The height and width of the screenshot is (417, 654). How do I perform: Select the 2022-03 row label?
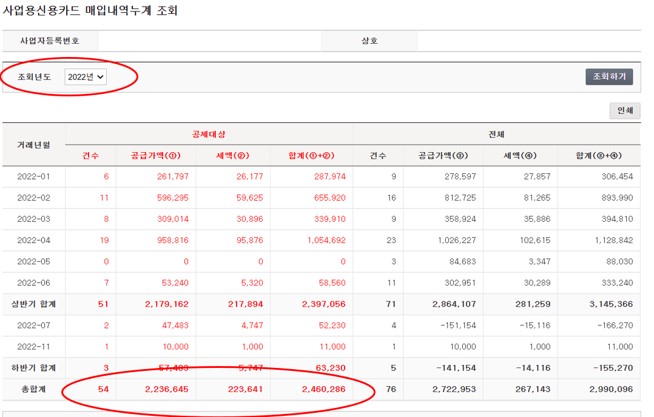point(33,219)
